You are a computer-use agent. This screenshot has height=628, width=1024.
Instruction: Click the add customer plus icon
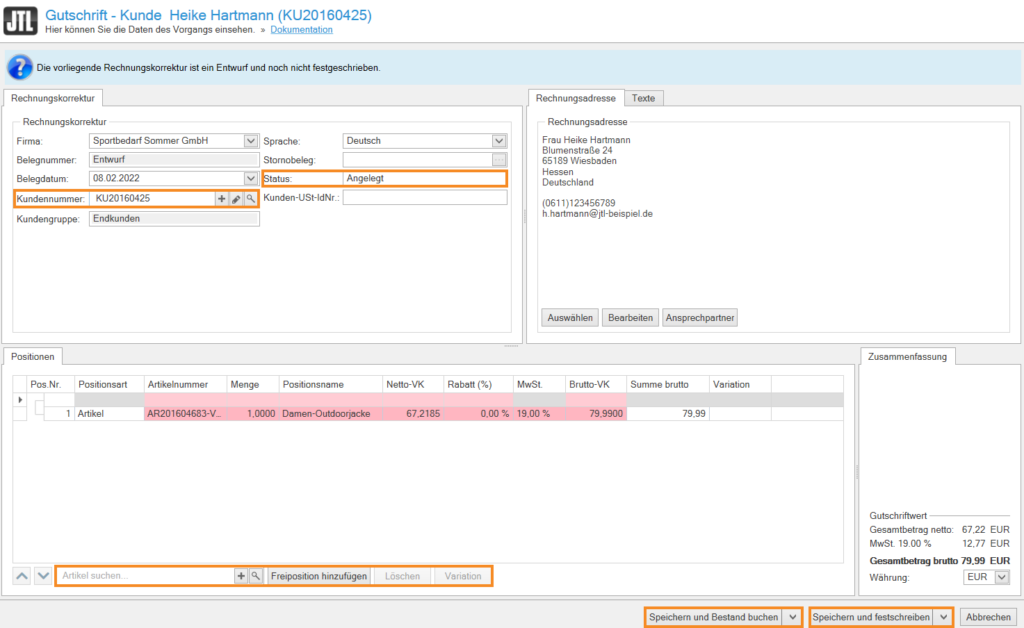[222, 199]
